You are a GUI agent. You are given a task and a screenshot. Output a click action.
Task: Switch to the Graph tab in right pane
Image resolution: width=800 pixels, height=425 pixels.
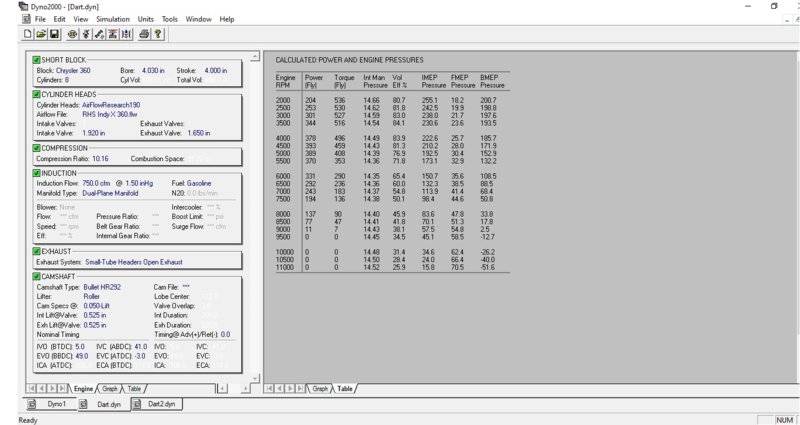coord(321,388)
